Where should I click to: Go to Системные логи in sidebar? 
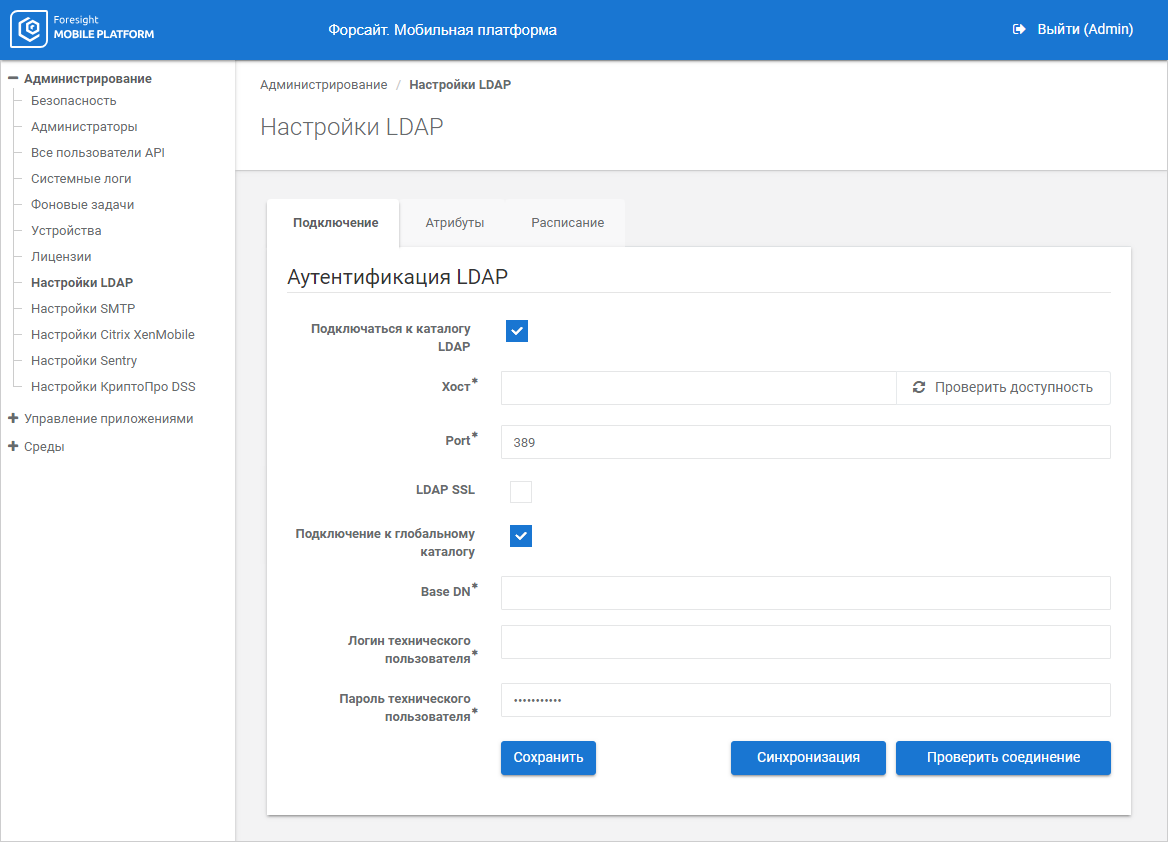[x=81, y=179]
